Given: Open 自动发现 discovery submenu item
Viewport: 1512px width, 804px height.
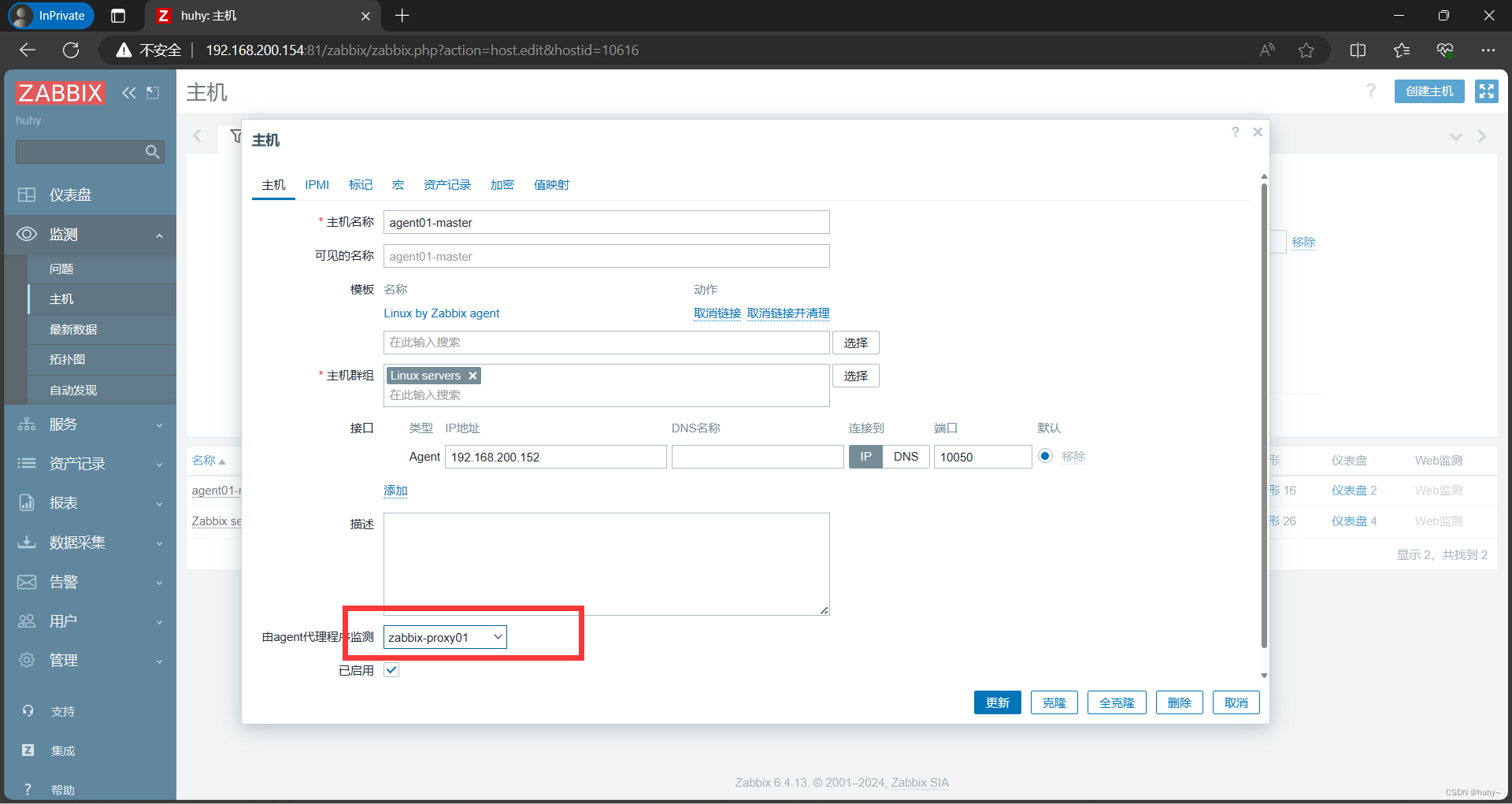Looking at the screenshot, I should pyautogui.click(x=102, y=391).
